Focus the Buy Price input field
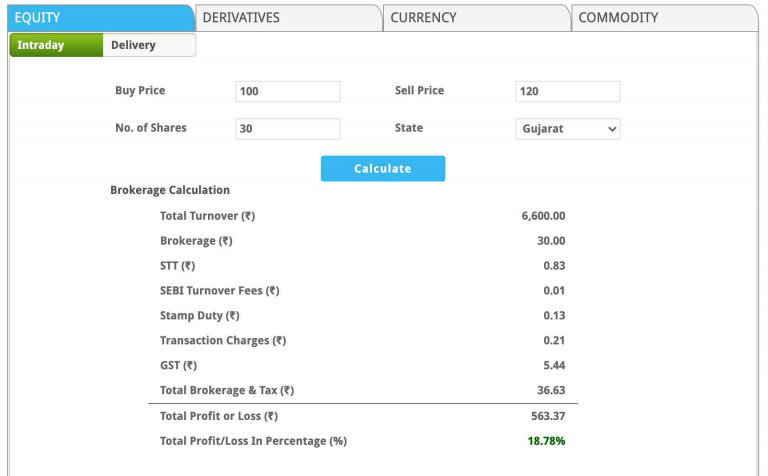Screen dimensions: 768x476 tap(288, 92)
